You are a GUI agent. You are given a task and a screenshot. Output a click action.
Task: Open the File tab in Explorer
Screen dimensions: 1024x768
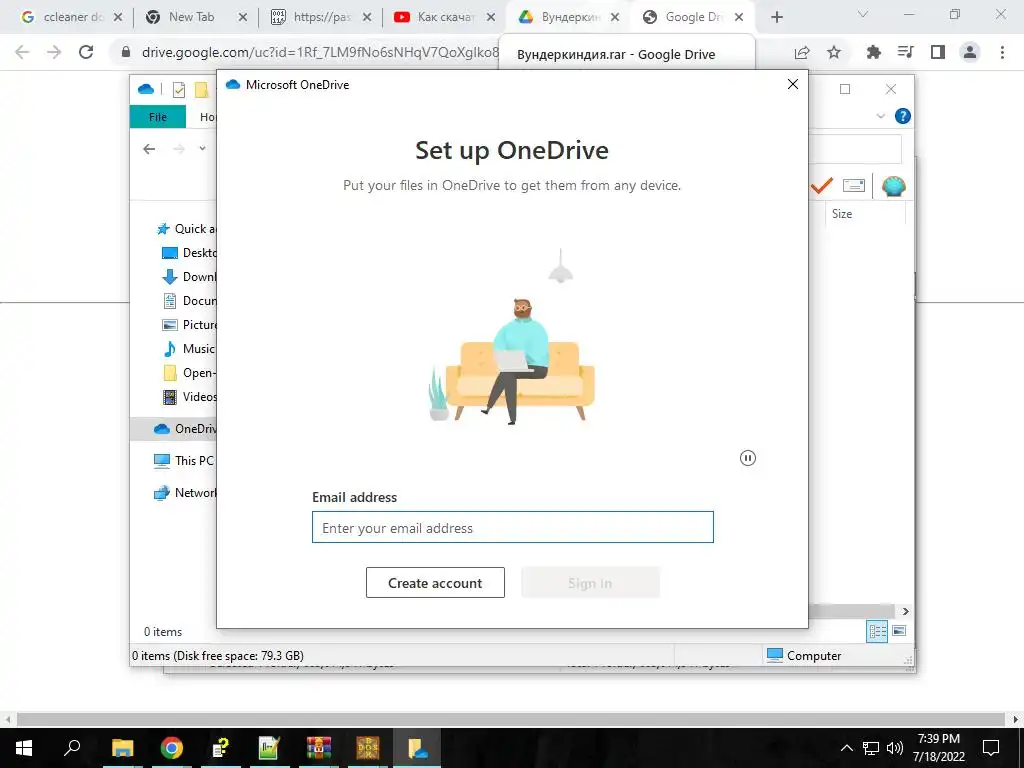click(158, 117)
